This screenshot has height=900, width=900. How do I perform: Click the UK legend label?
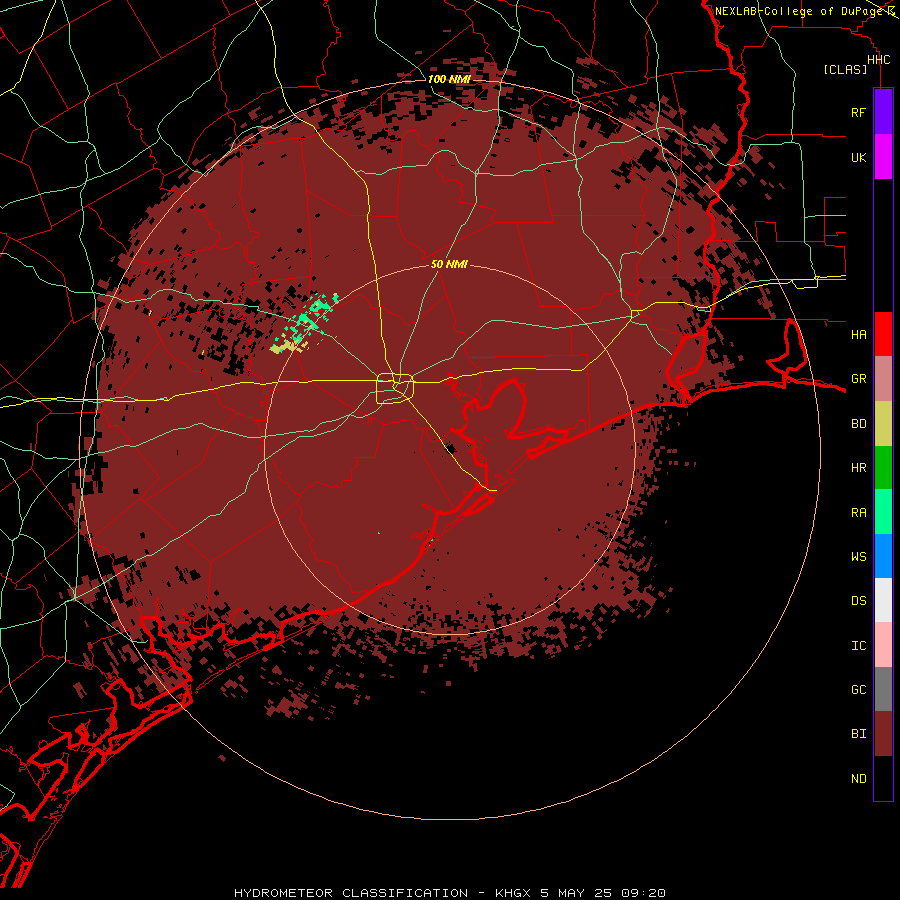coord(859,157)
